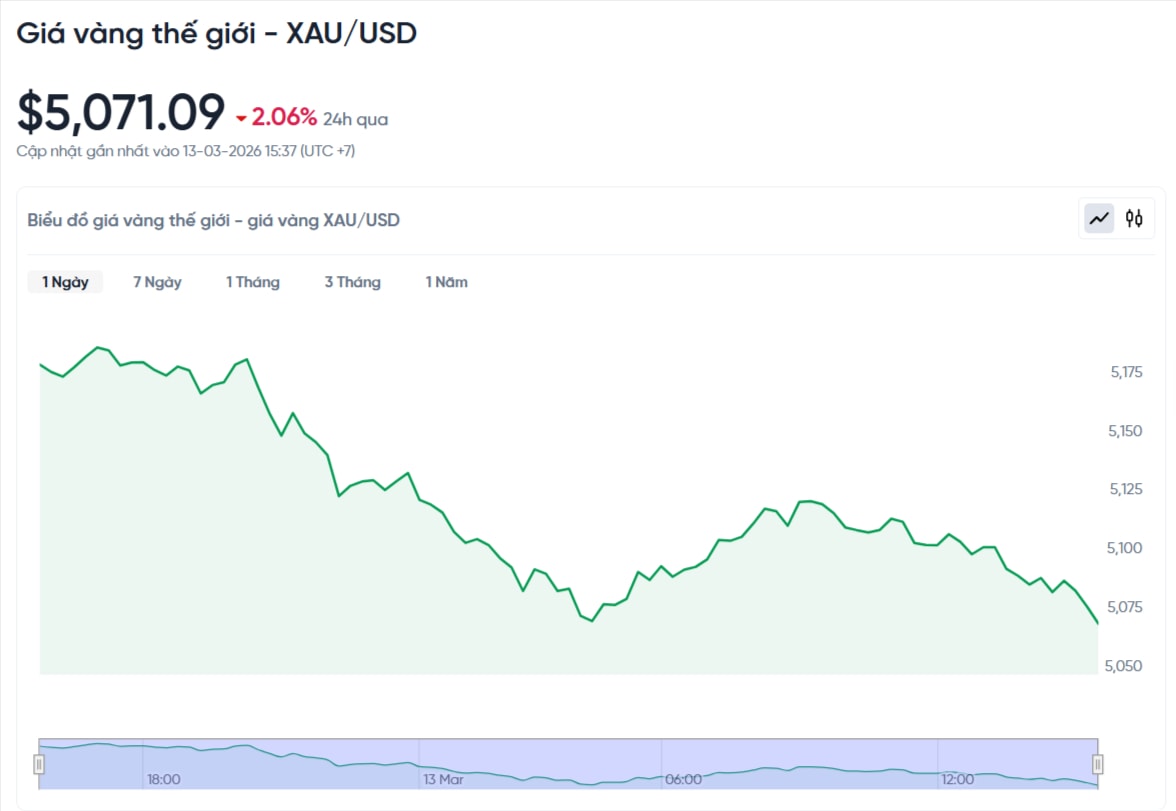Viewport: 1176px width, 811px height.
Task: Click the 5,100 axis label on chart
Action: coord(1124,547)
